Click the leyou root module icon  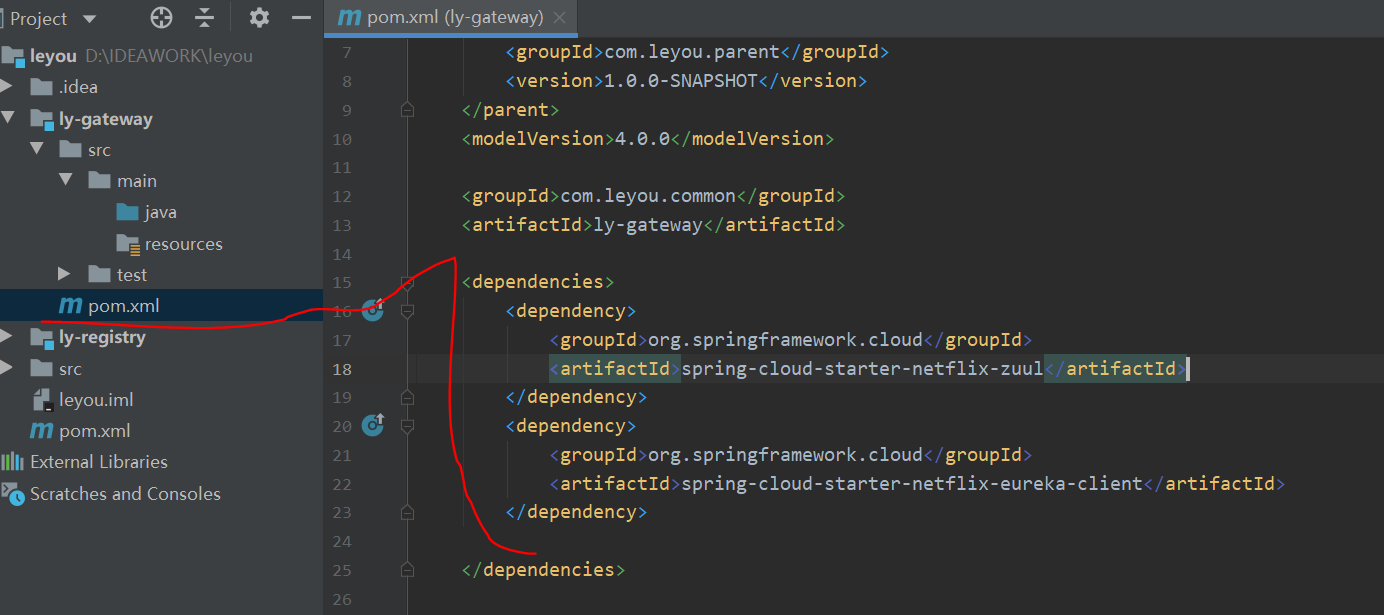[x=13, y=57]
